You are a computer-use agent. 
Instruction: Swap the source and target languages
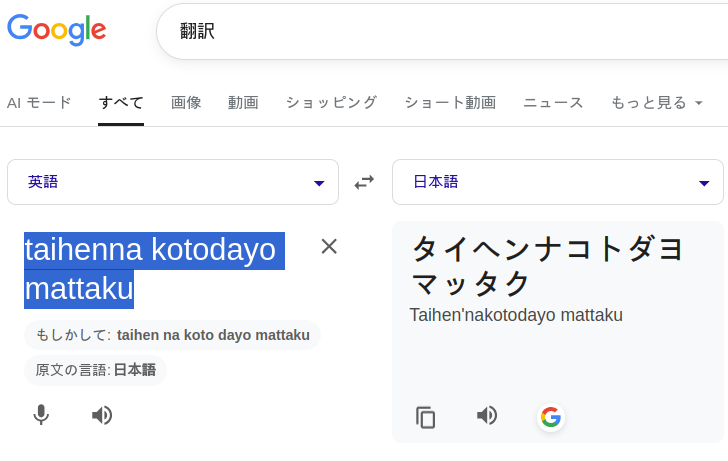(x=364, y=182)
